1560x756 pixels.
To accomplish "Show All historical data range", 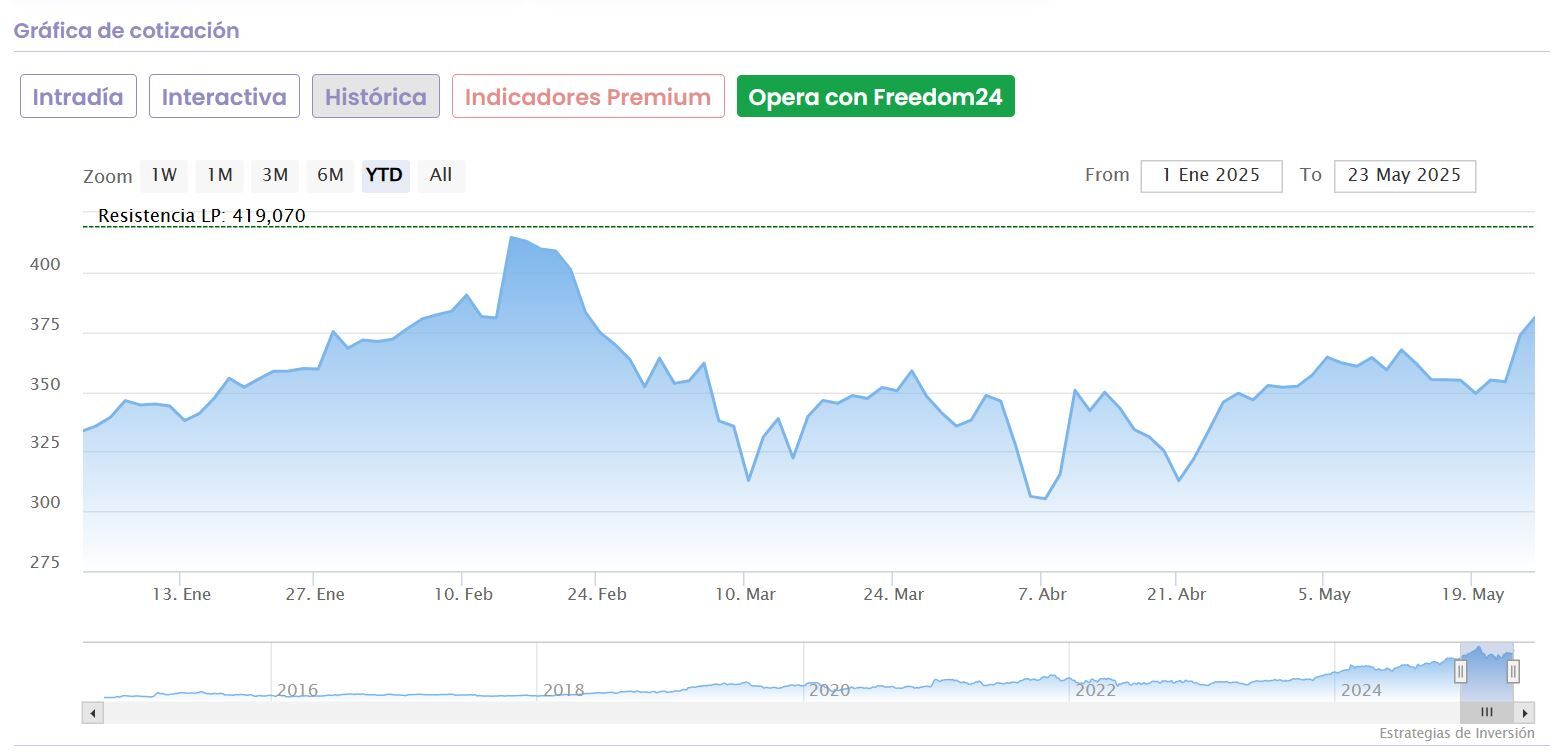I will pyautogui.click(x=441, y=175).
